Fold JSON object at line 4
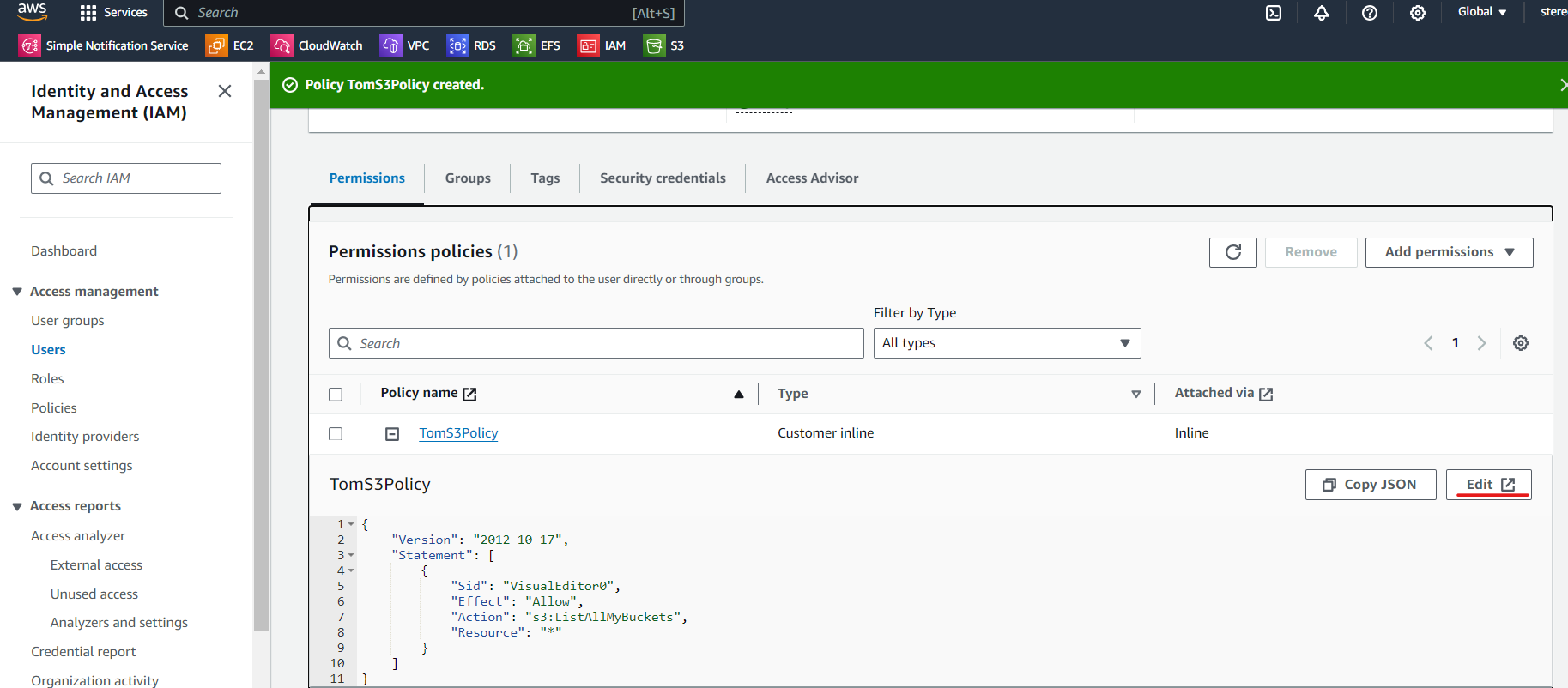The width and height of the screenshot is (1568, 688). (x=351, y=570)
